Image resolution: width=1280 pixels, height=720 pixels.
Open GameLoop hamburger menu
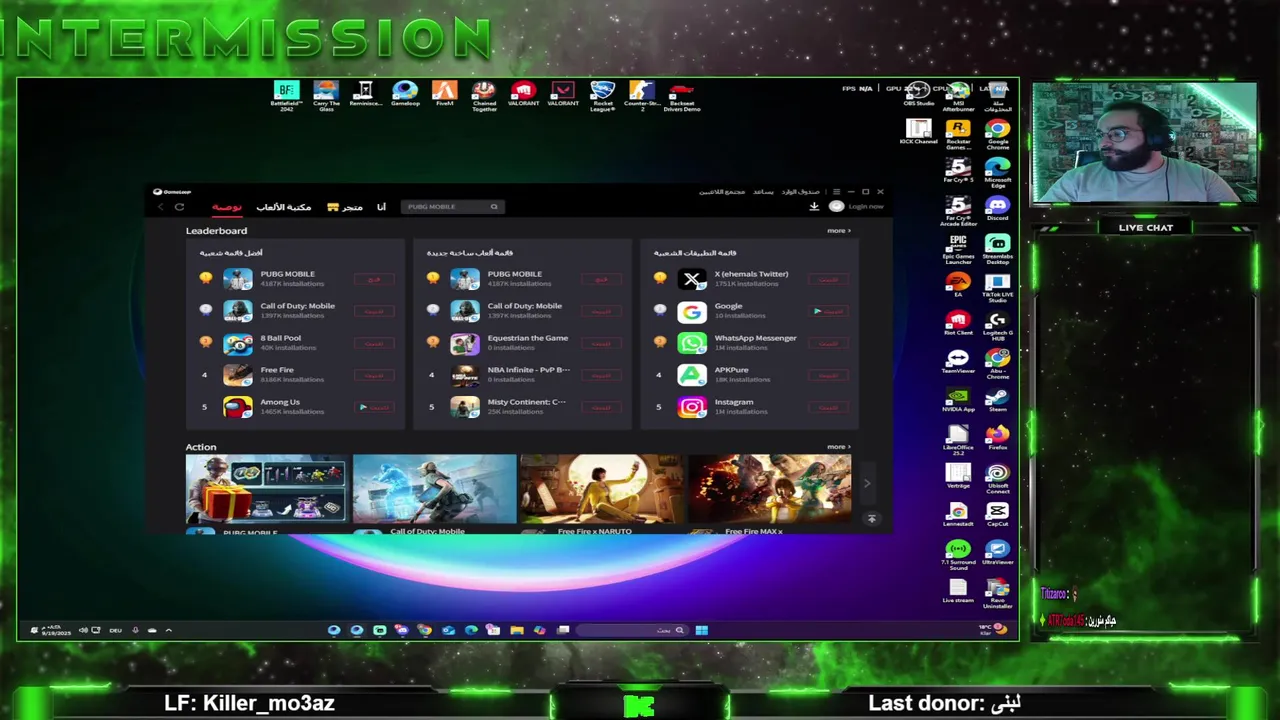coord(836,192)
